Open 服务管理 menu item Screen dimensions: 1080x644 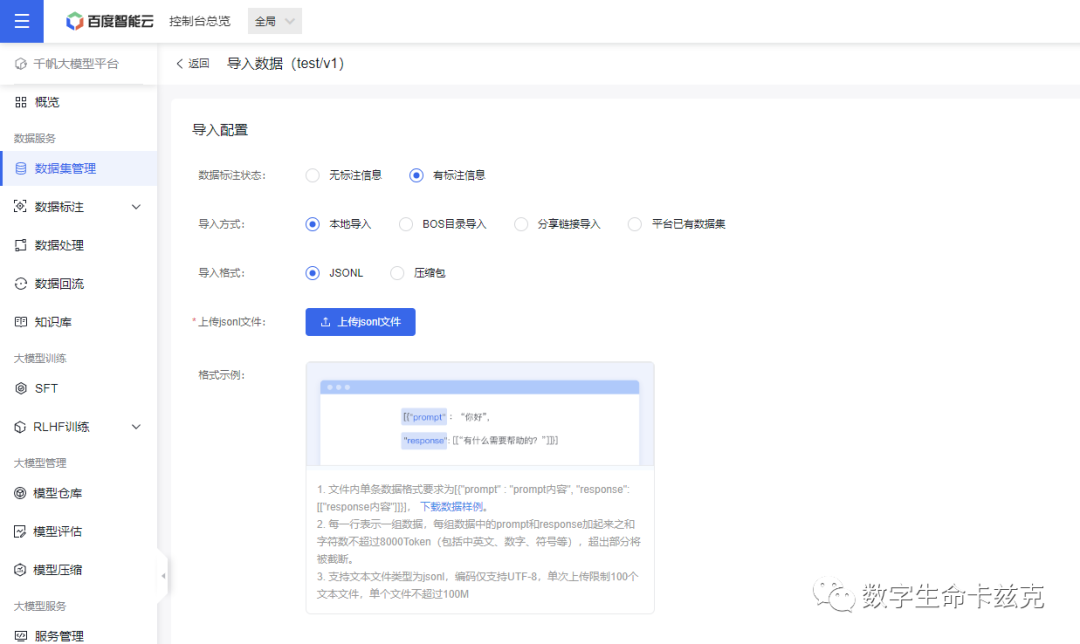pyautogui.click(x=79, y=636)
